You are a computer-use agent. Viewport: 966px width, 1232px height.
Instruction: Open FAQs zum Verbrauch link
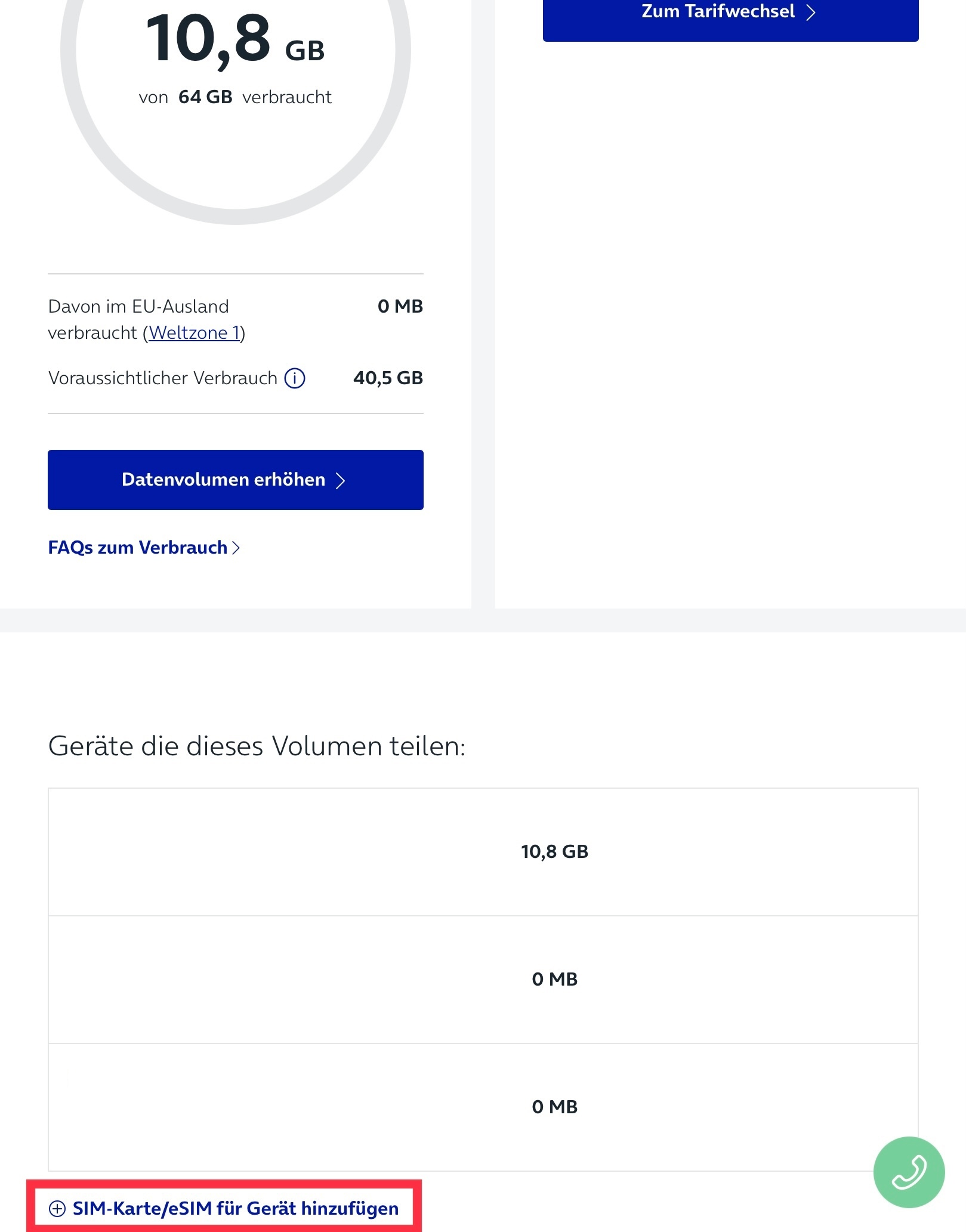[x=144, y=548]
